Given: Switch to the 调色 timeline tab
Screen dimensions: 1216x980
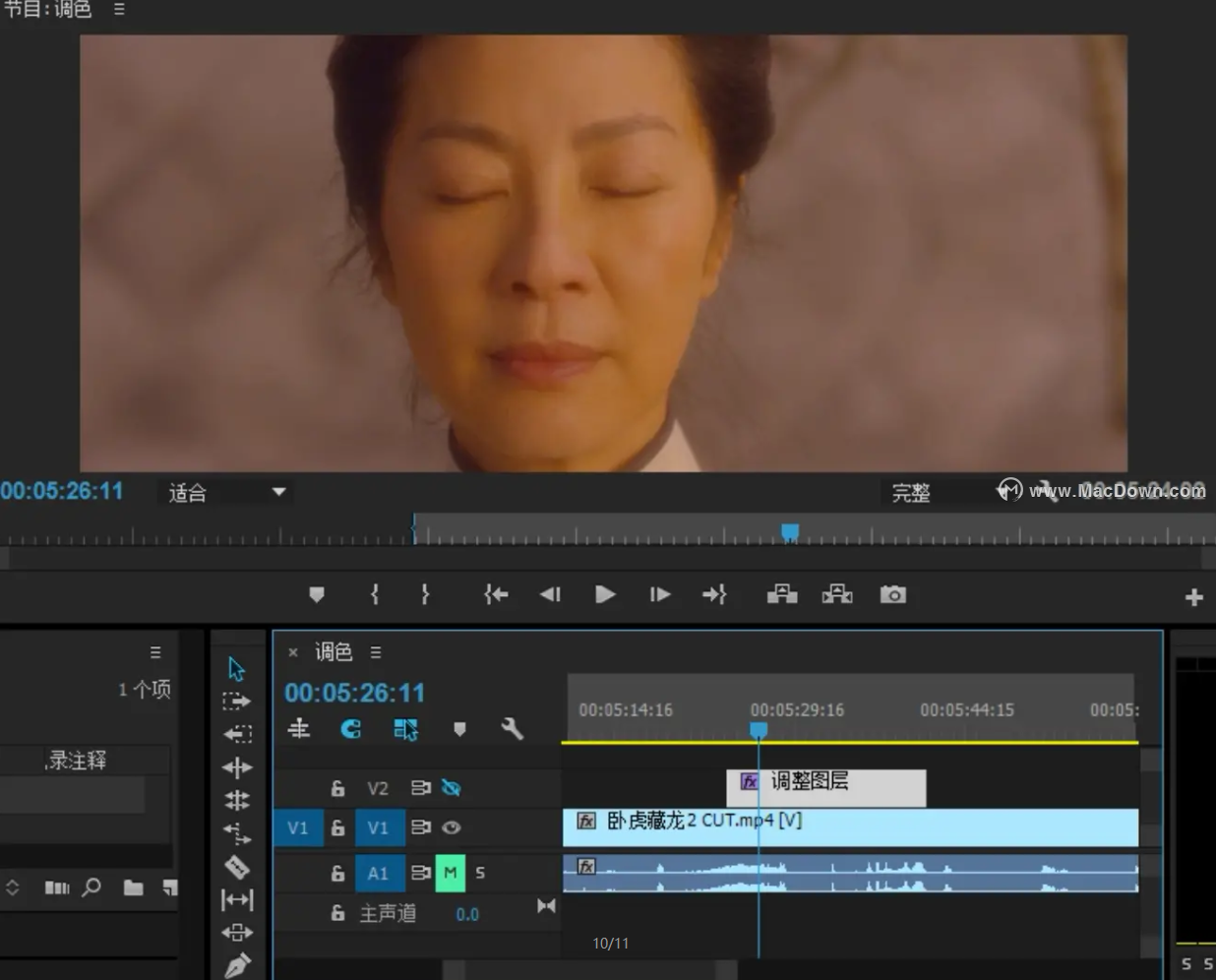Looking at the screenshot, I should click(x=334, y=652).
